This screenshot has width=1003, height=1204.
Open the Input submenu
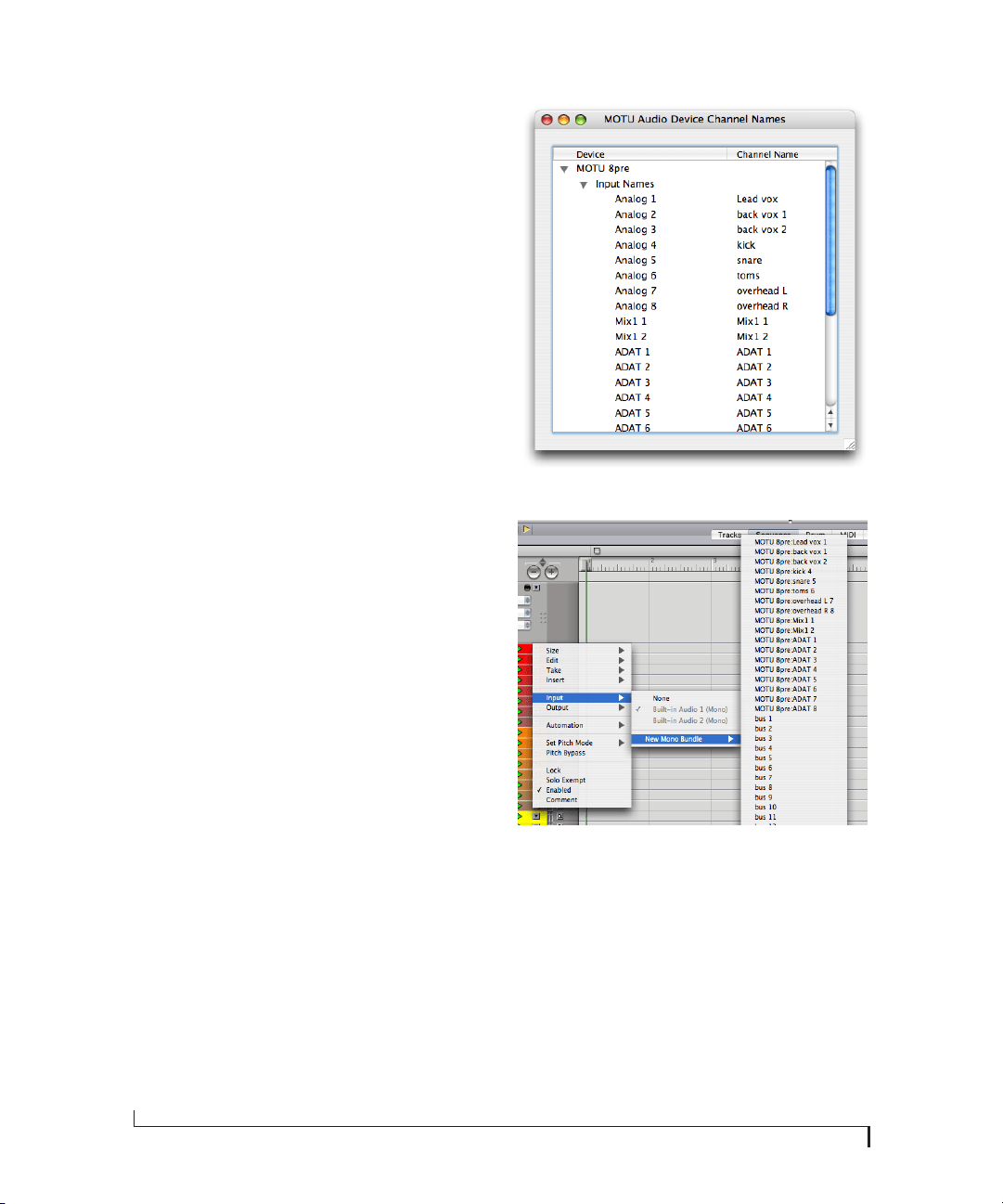coord(582,697)
